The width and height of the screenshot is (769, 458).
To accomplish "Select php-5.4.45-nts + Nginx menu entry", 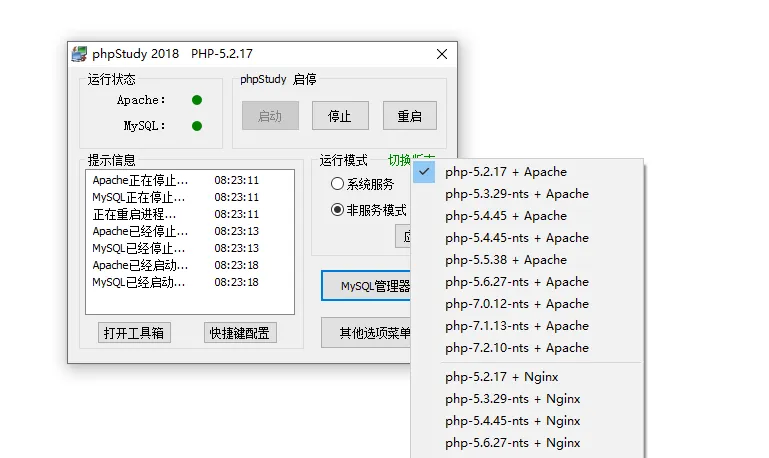I will pos(527,421).
